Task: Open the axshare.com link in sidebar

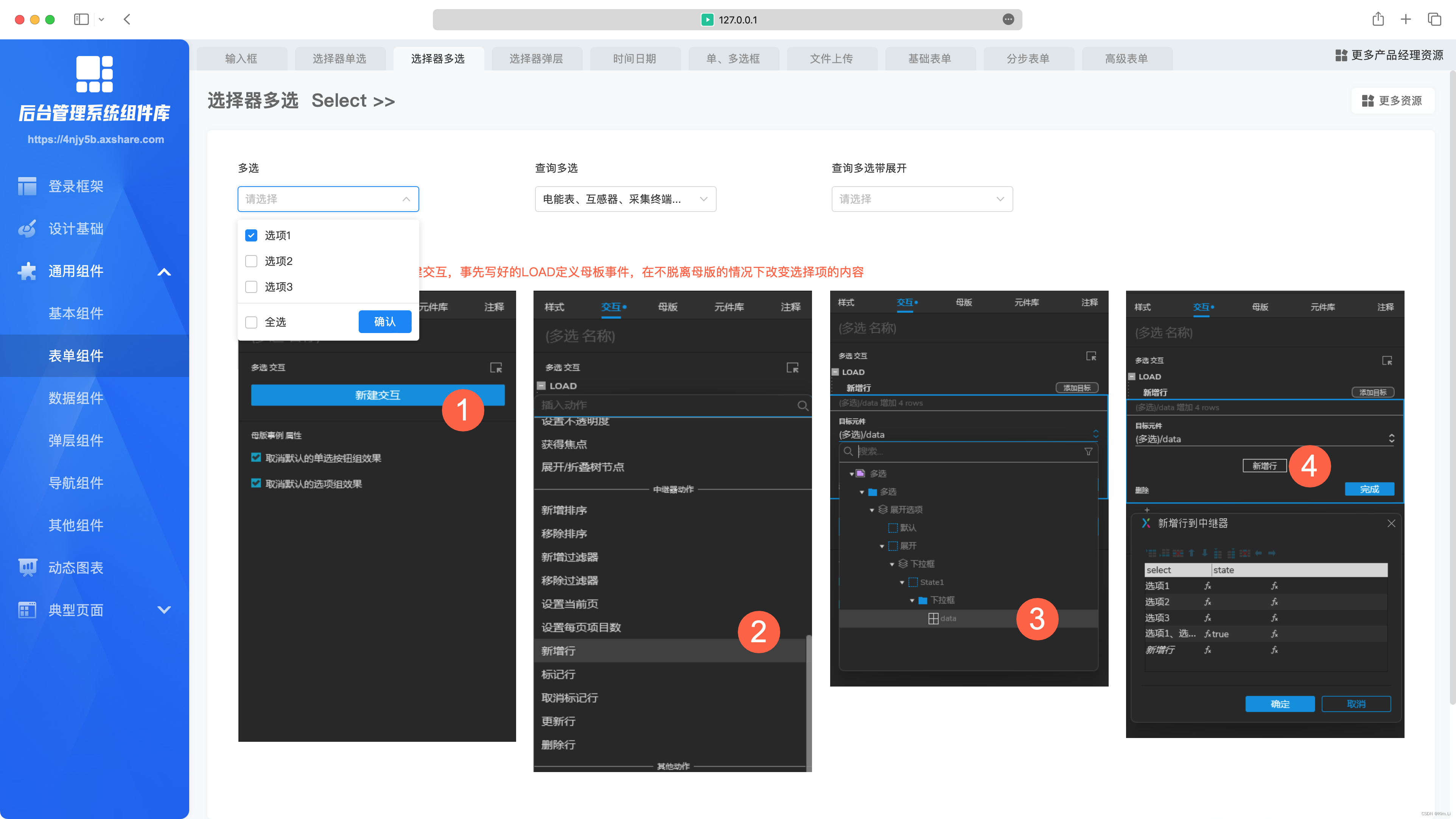Action: (96, 139)
